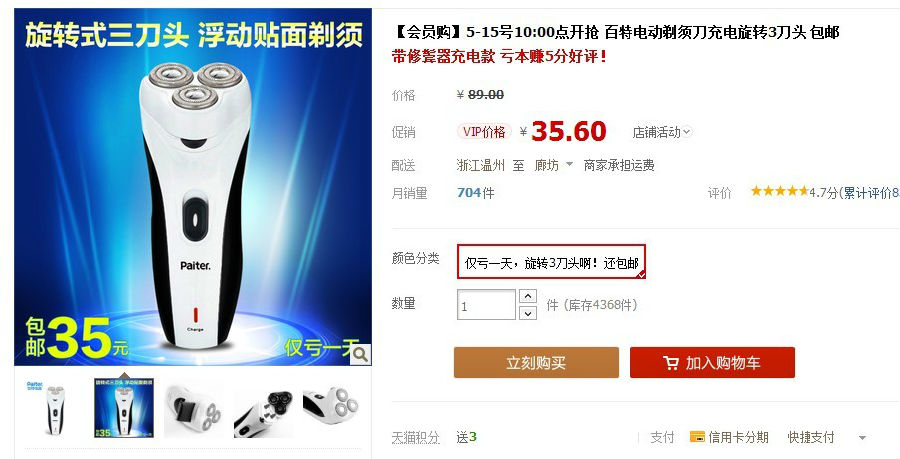The image size is (900, 459).
Task: Click the 加入购物车 add to cart button
Action: point(712,363)
